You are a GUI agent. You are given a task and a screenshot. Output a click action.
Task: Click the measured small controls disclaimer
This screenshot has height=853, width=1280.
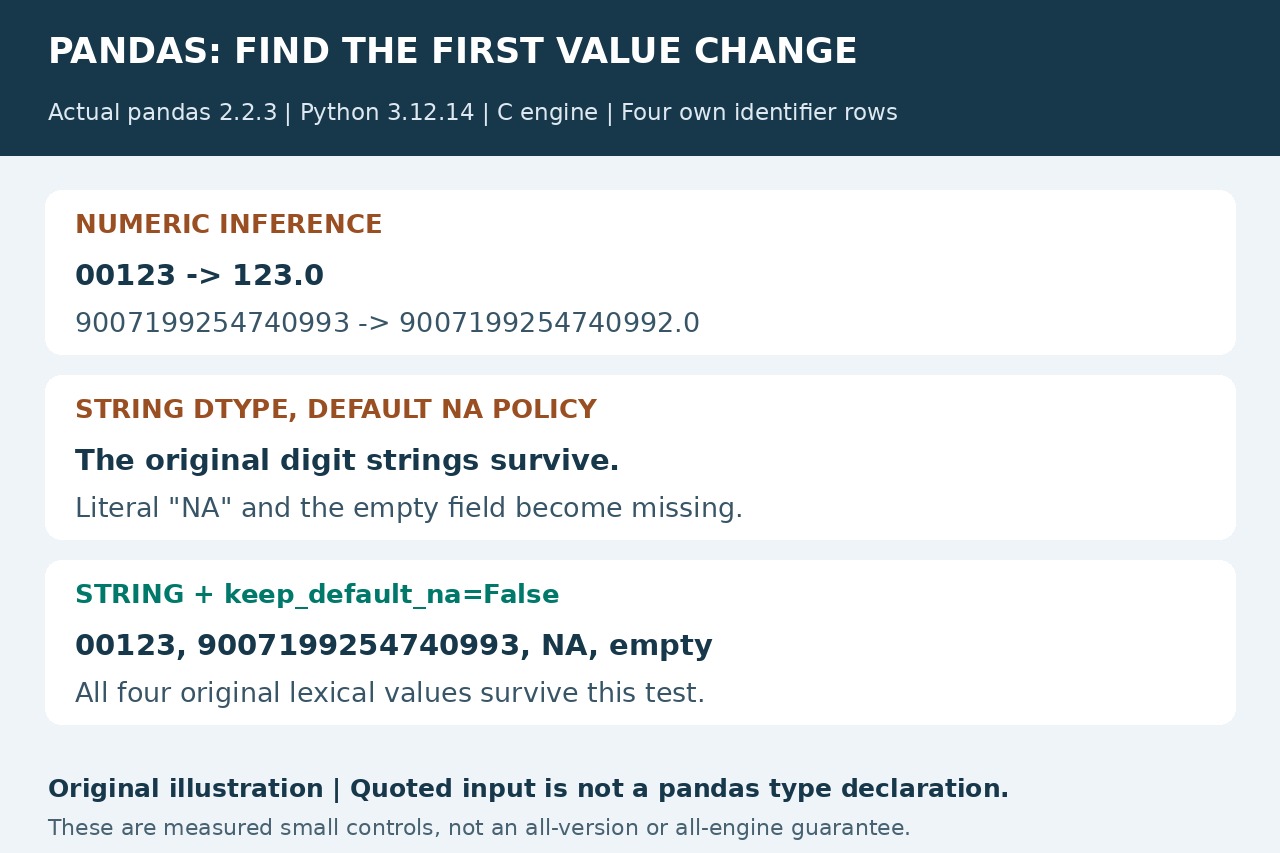479,828
